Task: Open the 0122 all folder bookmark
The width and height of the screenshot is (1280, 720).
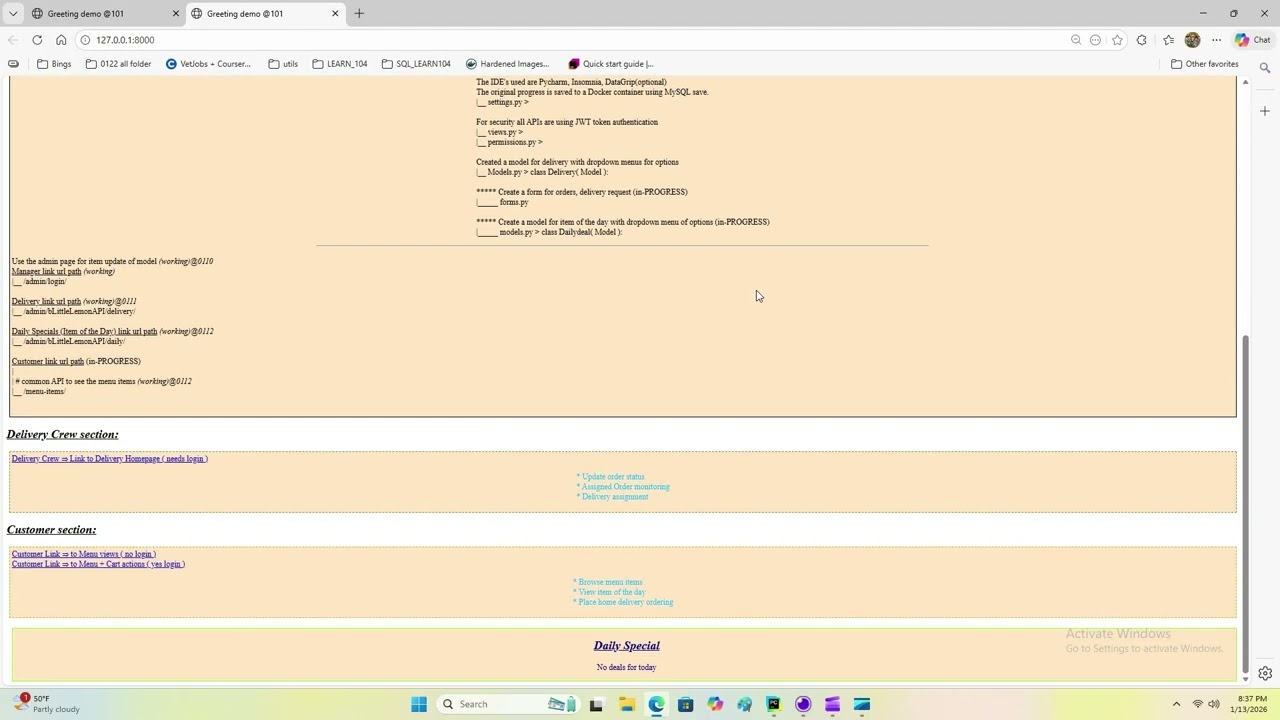Action: click(118, 64)
